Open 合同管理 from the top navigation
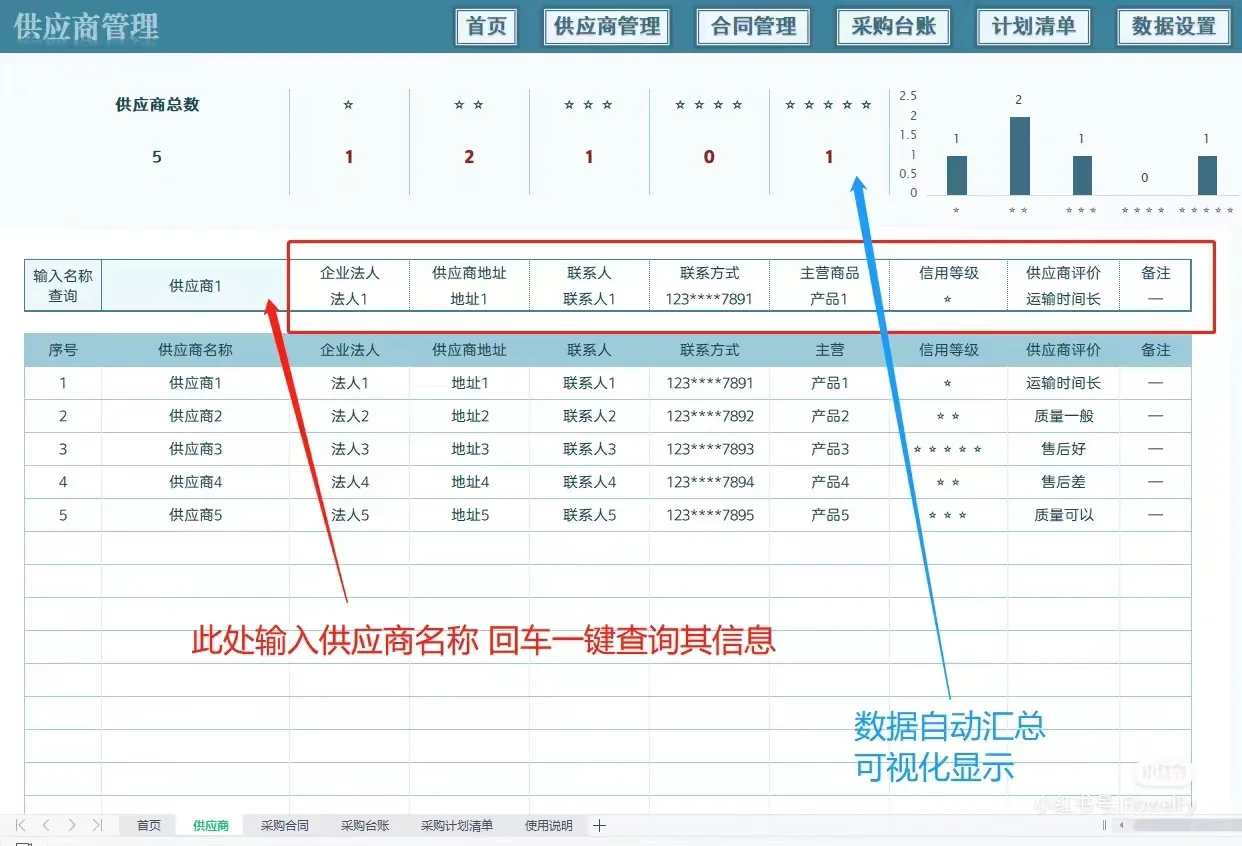The width and height of the screenshot is (1242, 846). pos(752,27)
